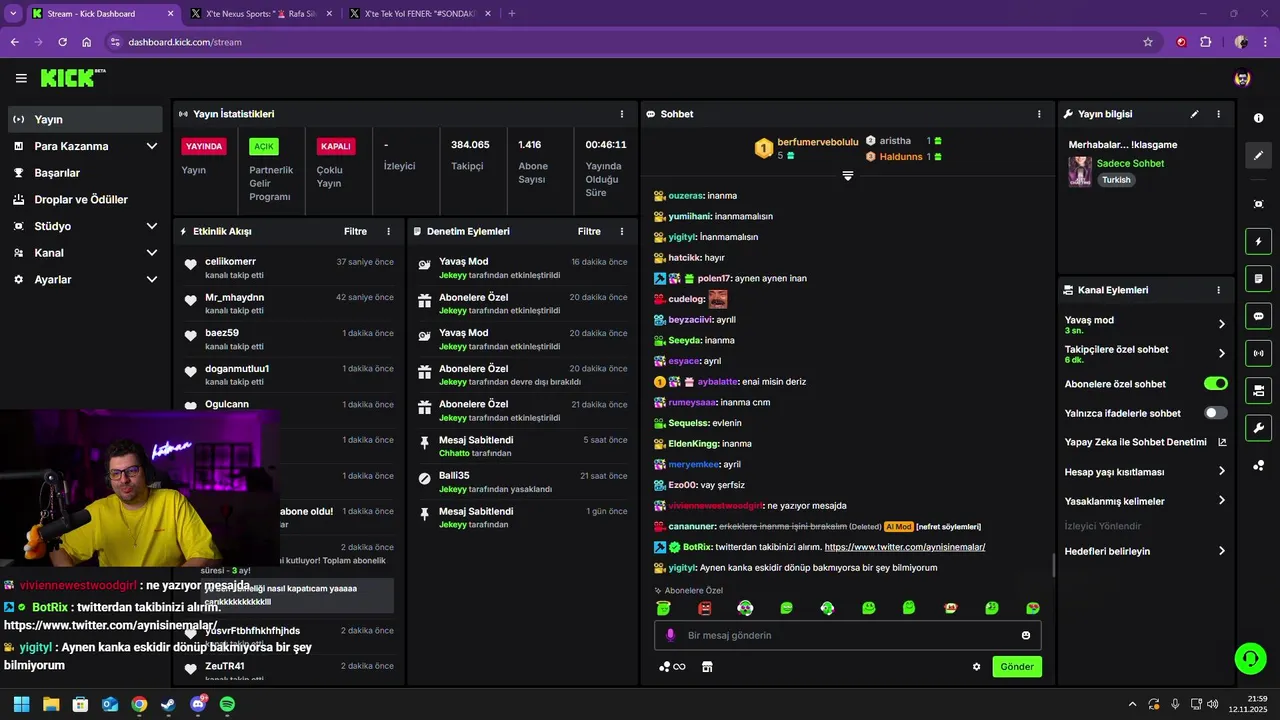1280x720 pixels.
Task: Open Yavaş mod settings chevron
Action: (1221, 324)
